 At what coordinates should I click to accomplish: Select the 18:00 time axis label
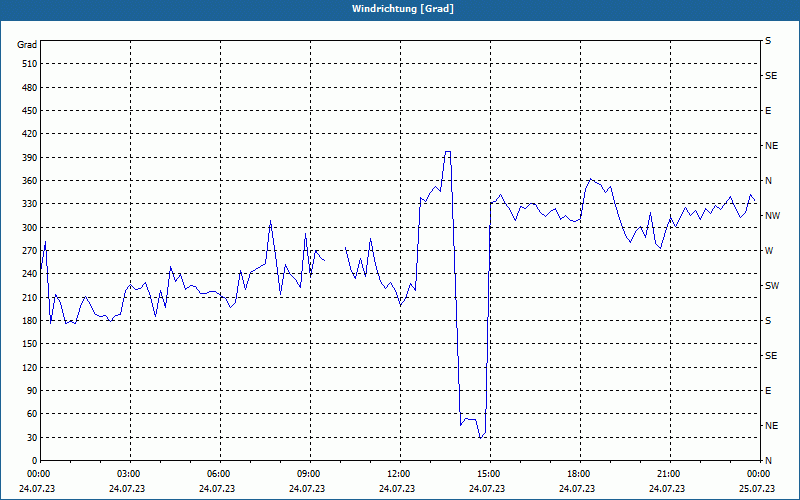pos(580,474)
